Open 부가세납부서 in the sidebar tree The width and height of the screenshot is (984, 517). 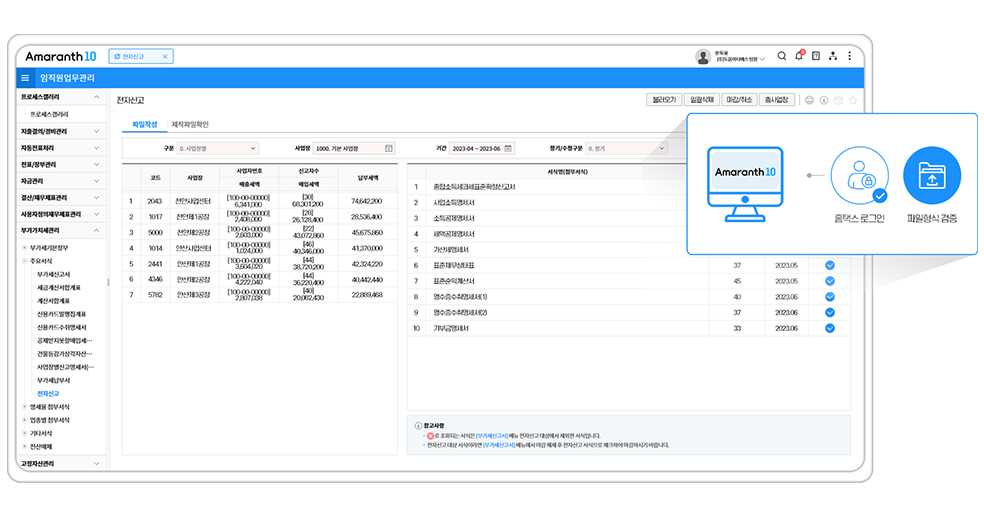point(53,381)
